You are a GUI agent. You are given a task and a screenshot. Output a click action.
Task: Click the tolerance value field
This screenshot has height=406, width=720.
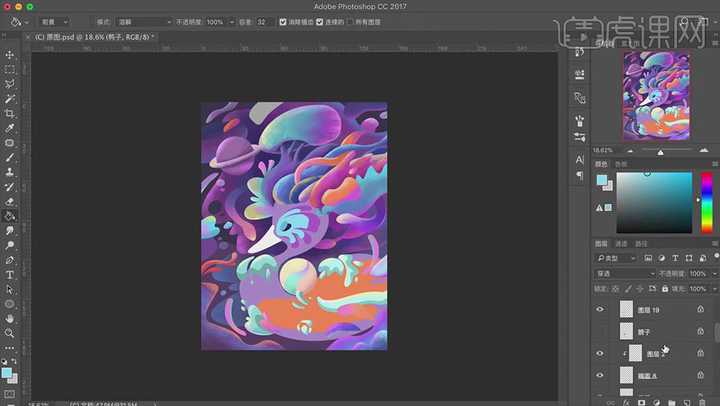click(x=264, y=22)
